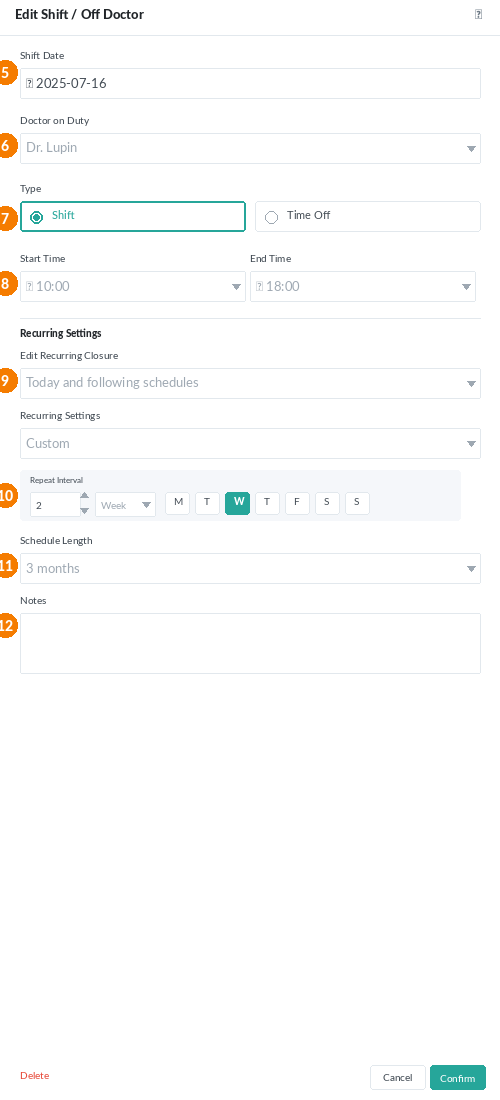
Task: Click the clock icon in End Time field
Action: coord(259,286)
